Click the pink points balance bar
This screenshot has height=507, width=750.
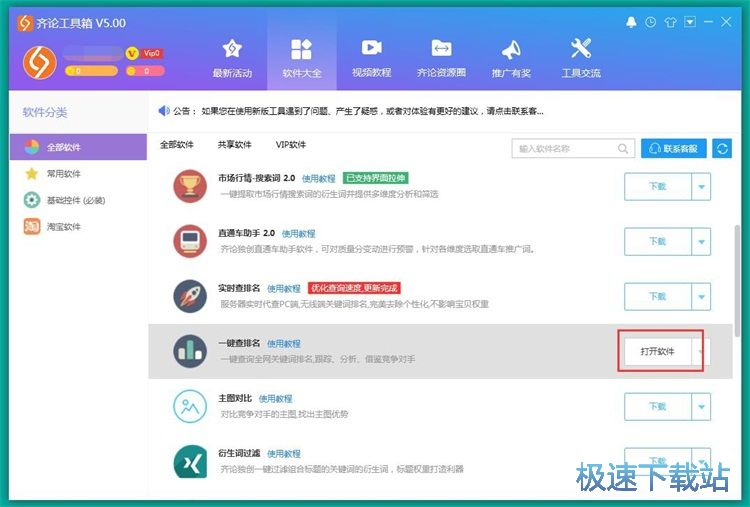[x=145, y=71]
